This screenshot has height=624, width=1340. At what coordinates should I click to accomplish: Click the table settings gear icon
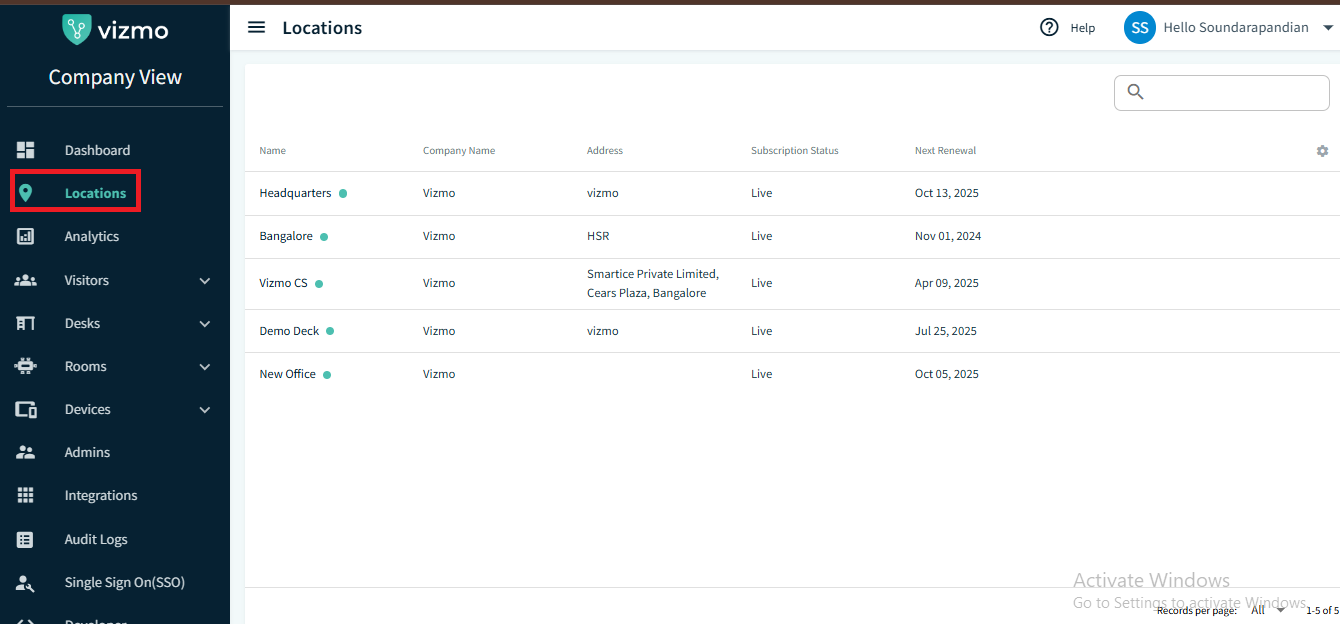pyautogui.click(x=1322, y=151)
